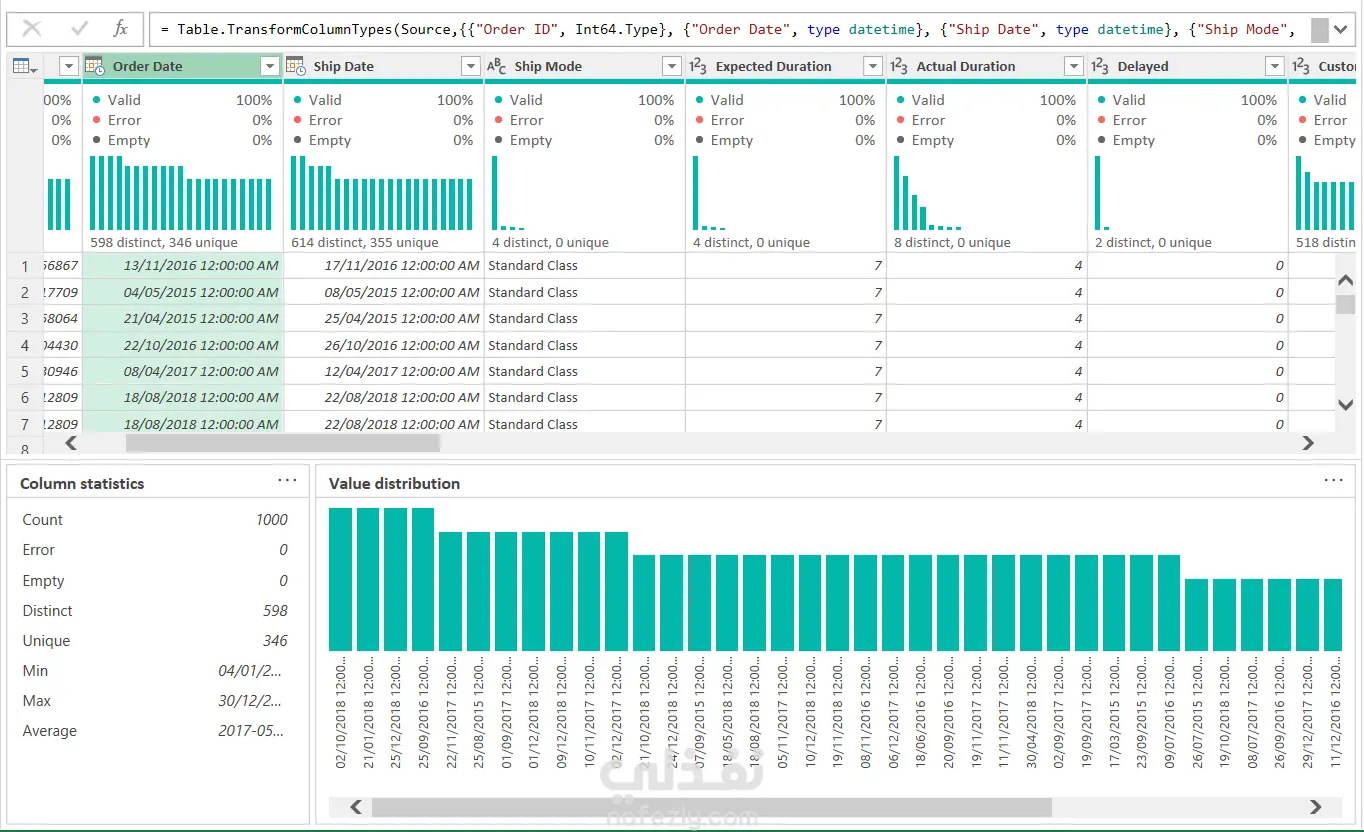The width and height of the screenshot is (1364, 832).
Task: Open Column statistics more options menu
Action: point(287,480)
